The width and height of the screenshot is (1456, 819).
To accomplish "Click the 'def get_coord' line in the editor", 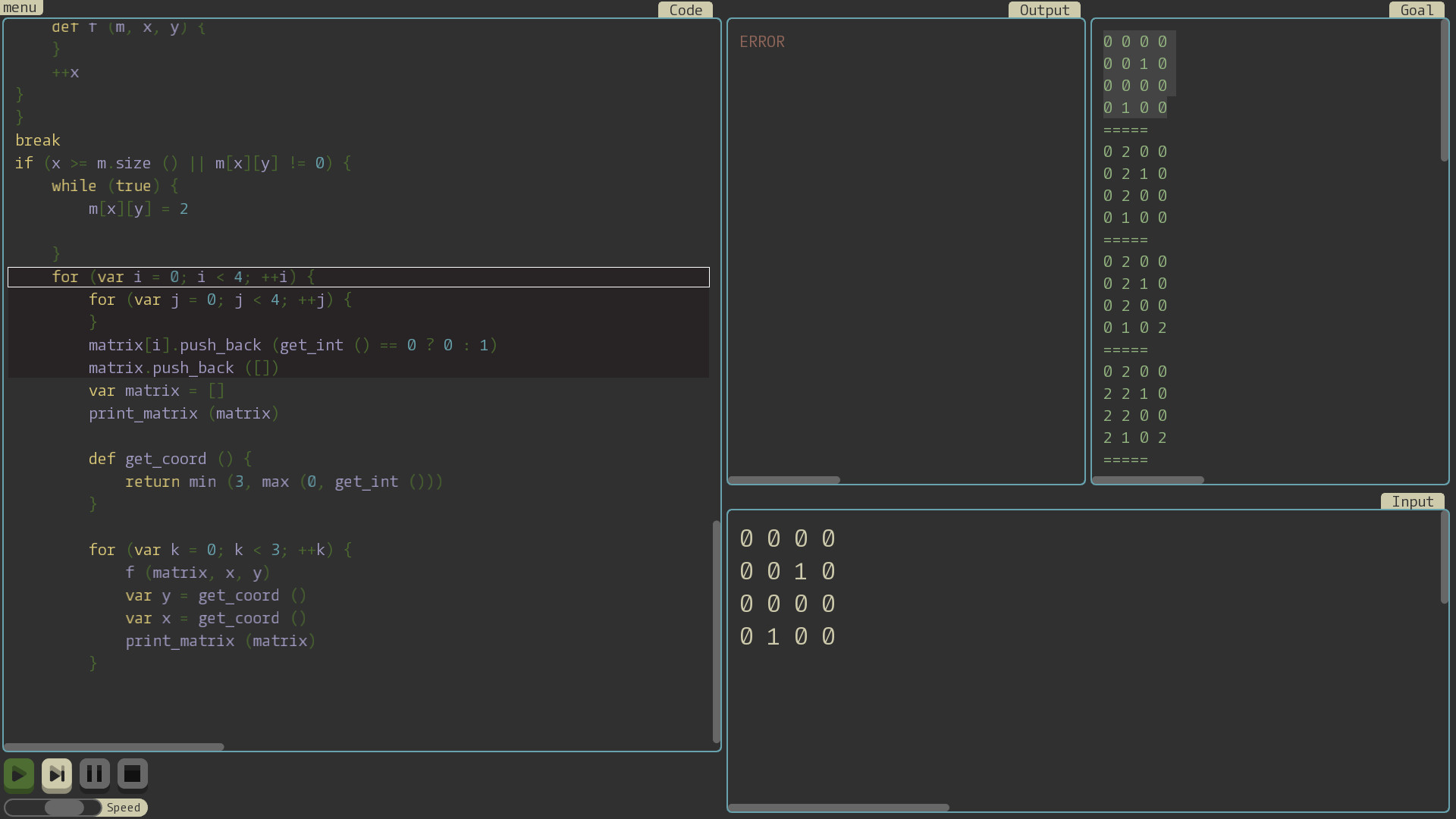I will (168, 459).
